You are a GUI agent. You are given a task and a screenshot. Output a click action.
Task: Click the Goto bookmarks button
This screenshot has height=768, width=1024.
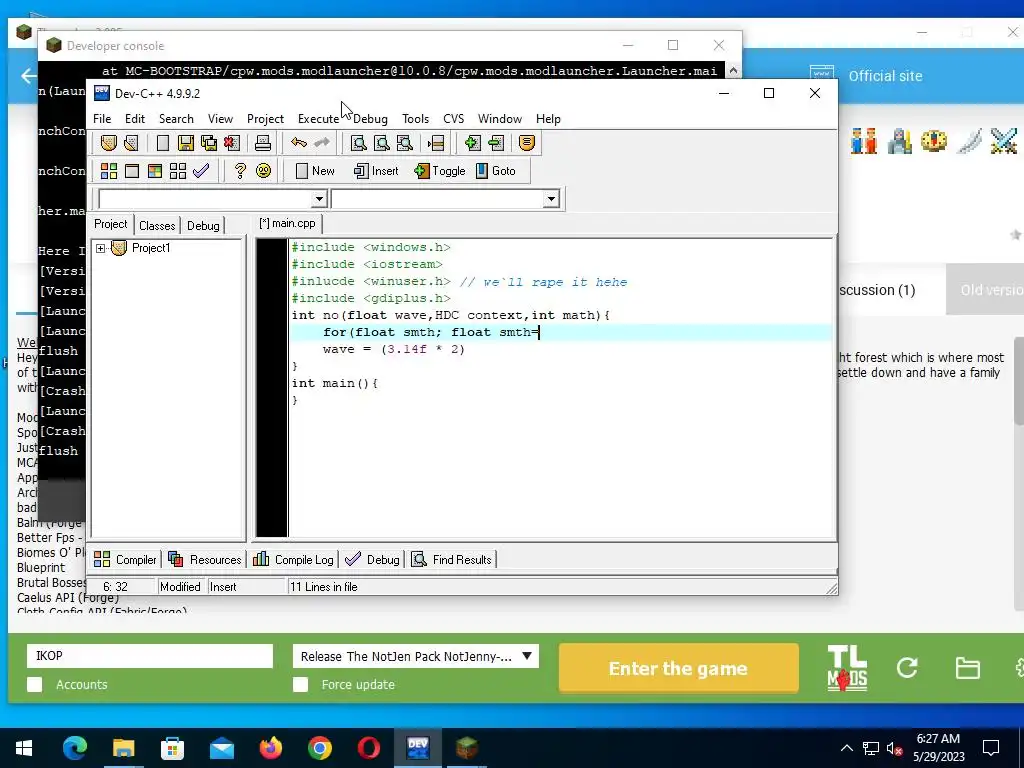[x=496, y=171]
